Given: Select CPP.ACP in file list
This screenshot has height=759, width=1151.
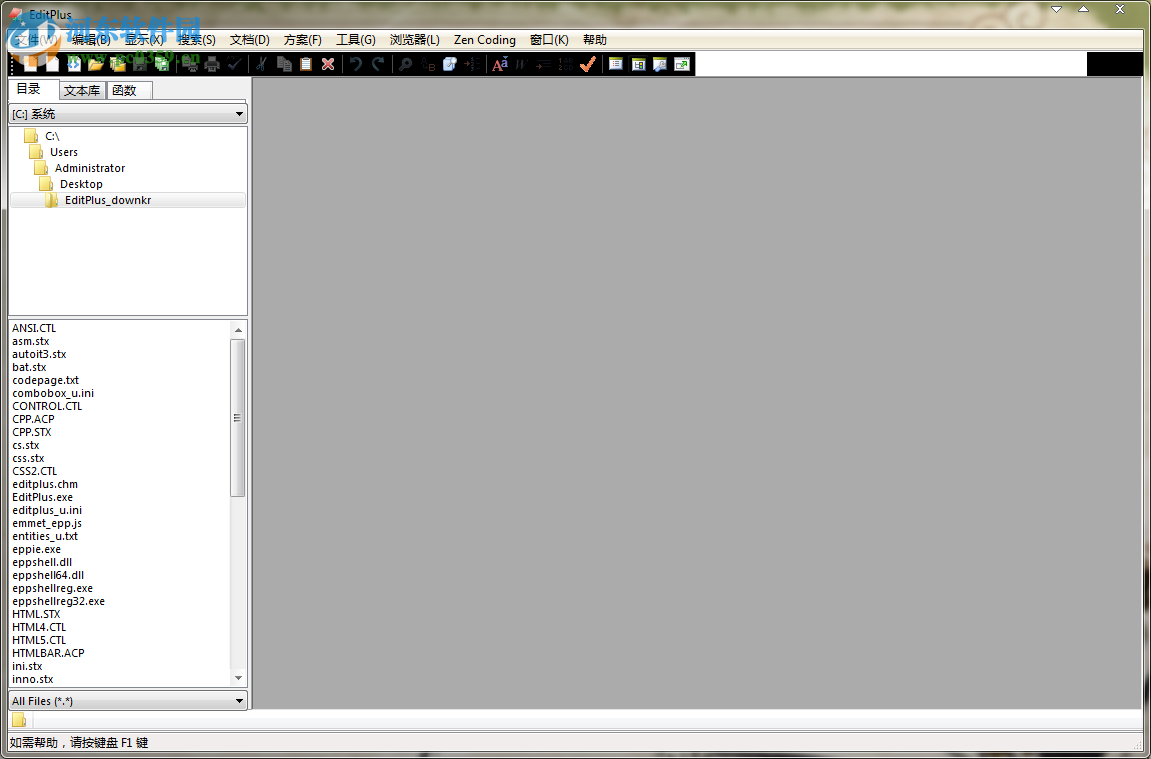Looking at the screenshot, I should (33, 419).
